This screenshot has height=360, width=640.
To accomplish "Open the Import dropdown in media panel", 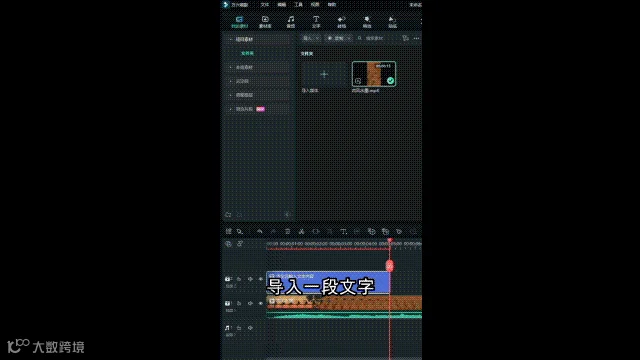I will pos(311,38).
